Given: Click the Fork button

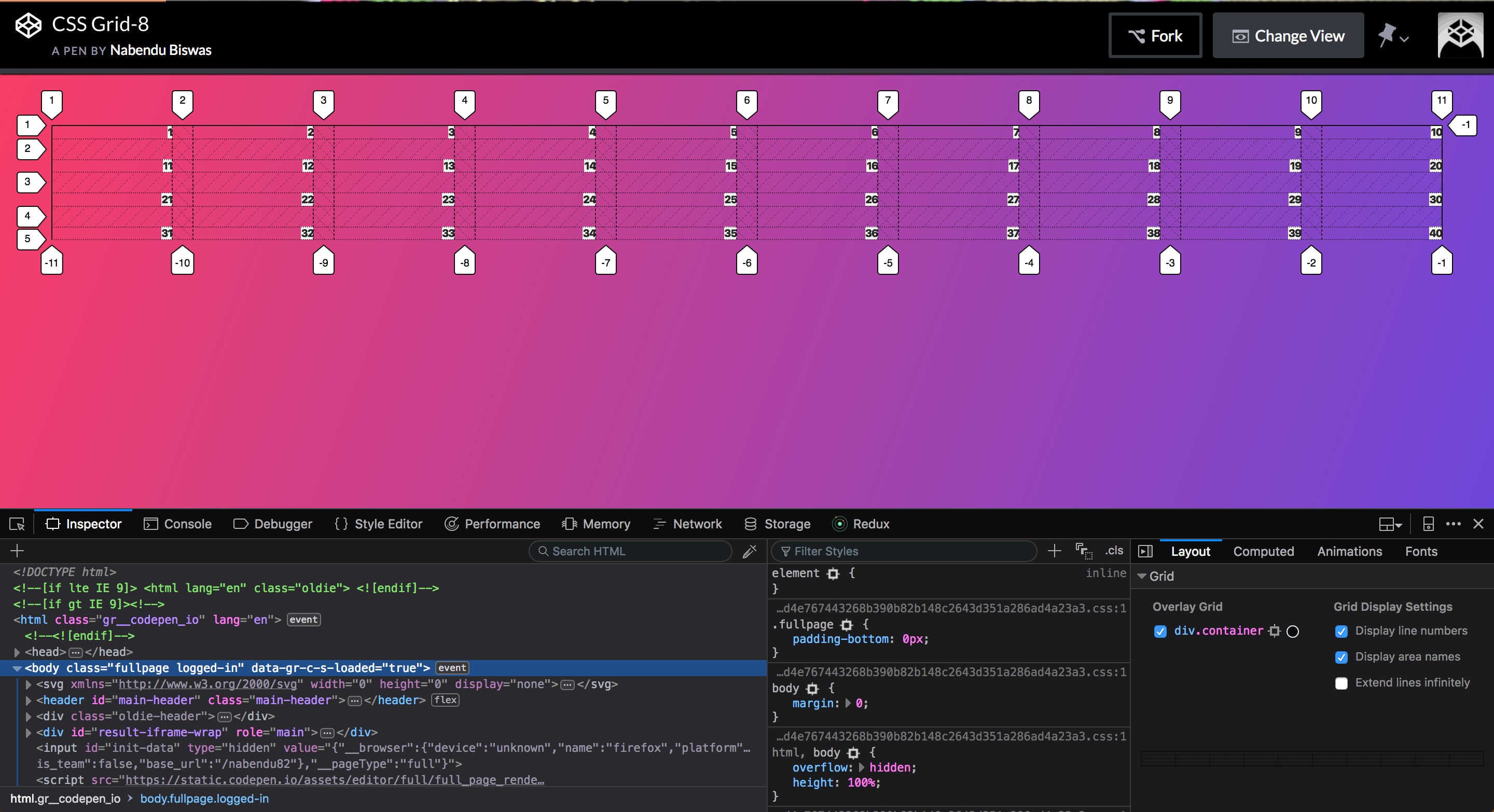Looking at the screenshot, I should pos(1155,36).
